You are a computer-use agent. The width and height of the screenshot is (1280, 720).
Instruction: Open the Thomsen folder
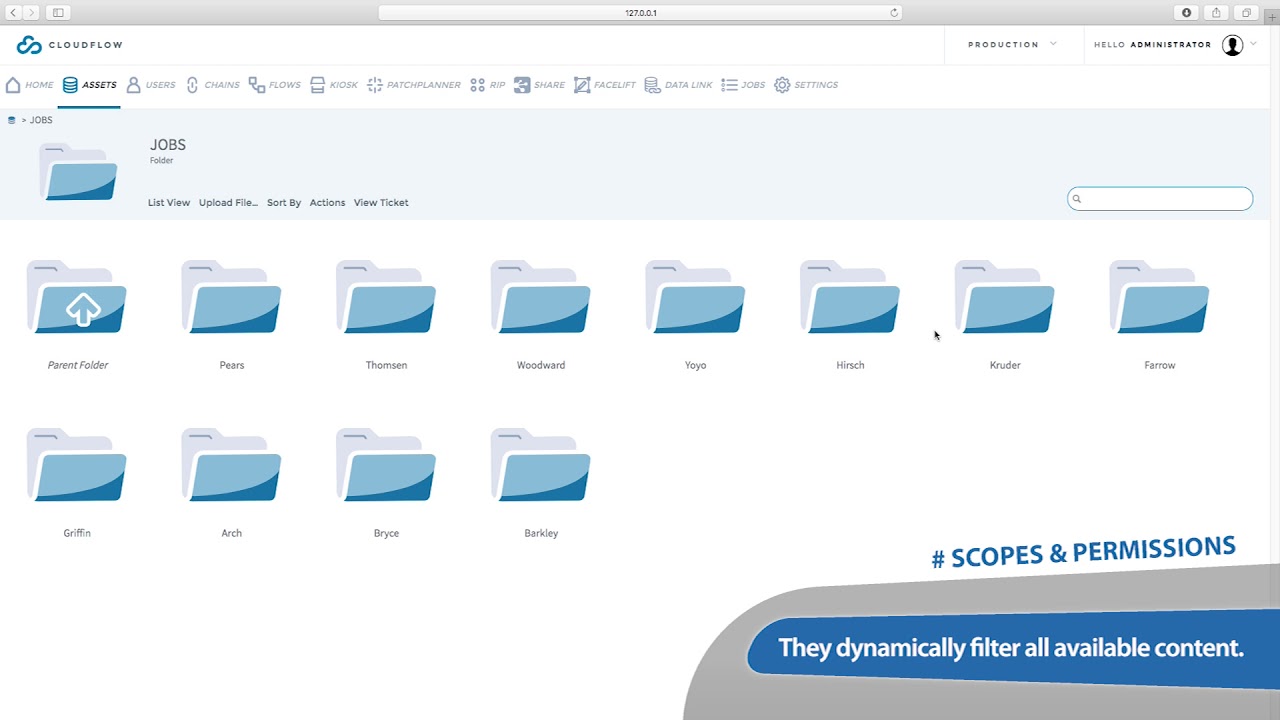point(386,297)
